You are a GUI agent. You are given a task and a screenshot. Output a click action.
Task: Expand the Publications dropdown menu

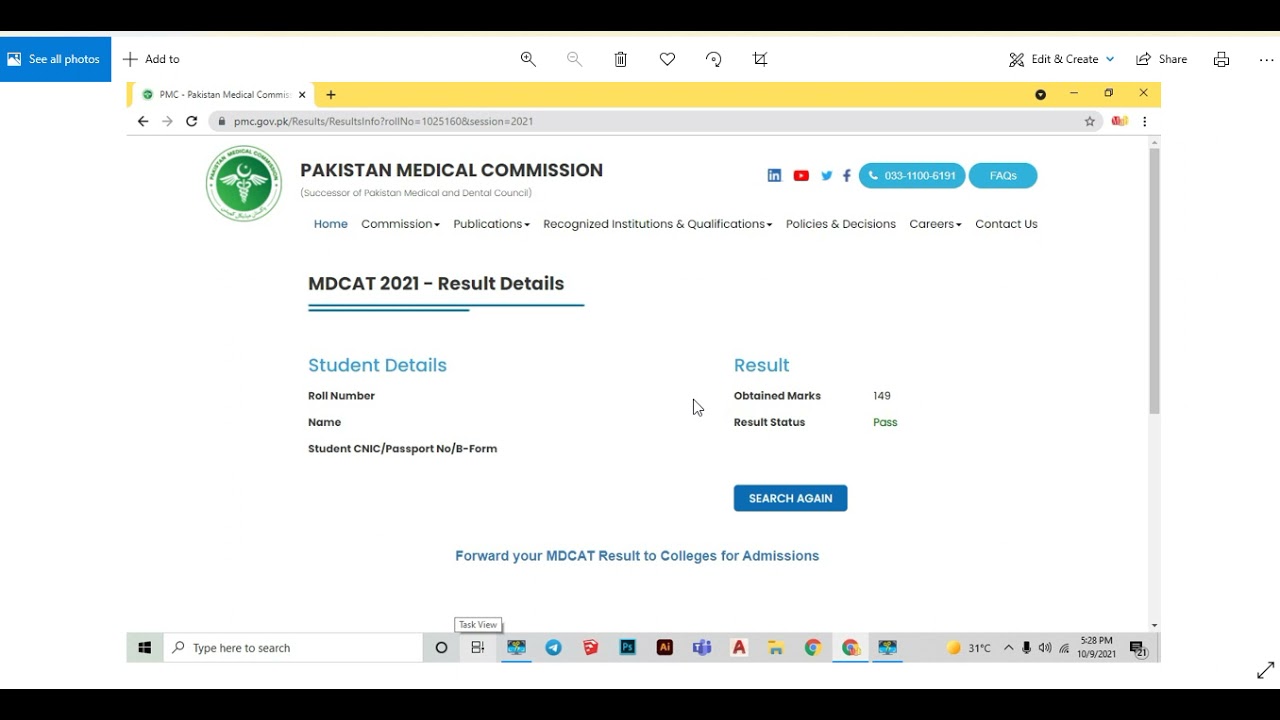[x=491, y=224]
